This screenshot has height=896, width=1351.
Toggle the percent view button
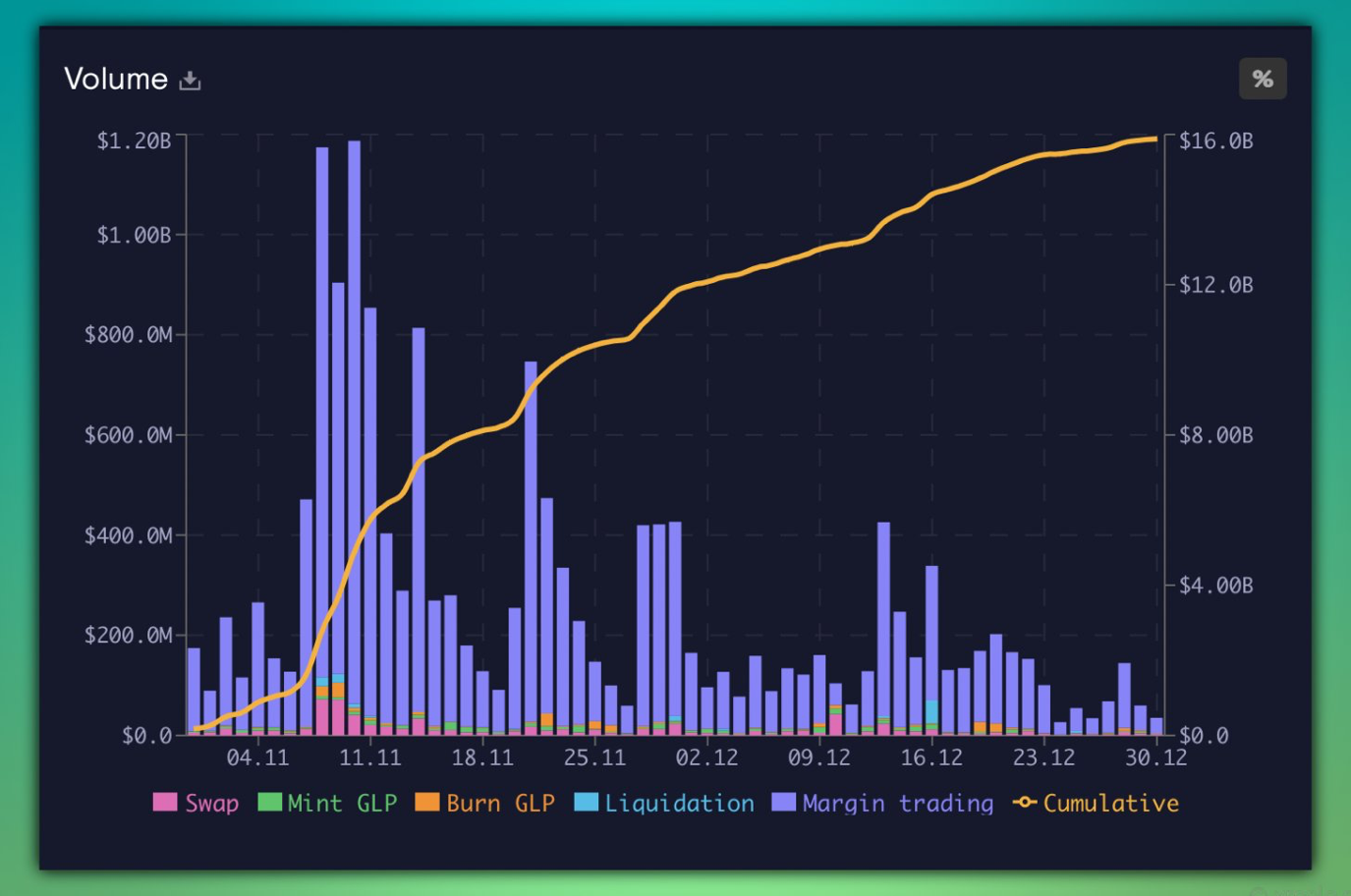click(1263, 79)
